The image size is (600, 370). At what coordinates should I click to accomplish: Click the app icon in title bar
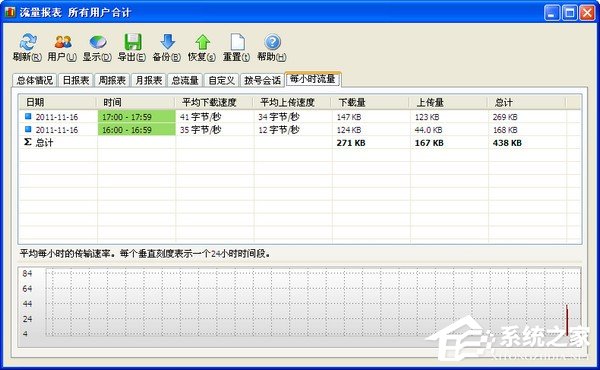click(x=10, y=12)
